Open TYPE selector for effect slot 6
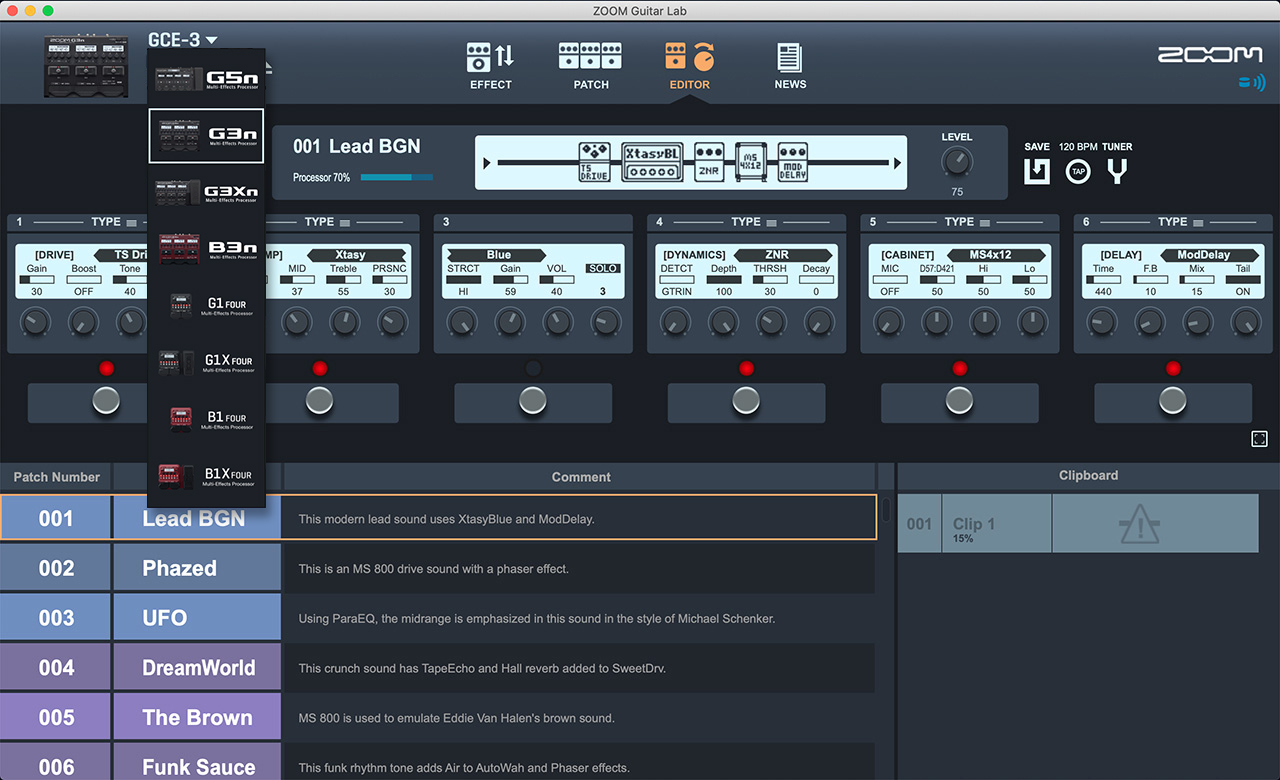The height and width of the screenshot is (780, 1280). 1181,222
